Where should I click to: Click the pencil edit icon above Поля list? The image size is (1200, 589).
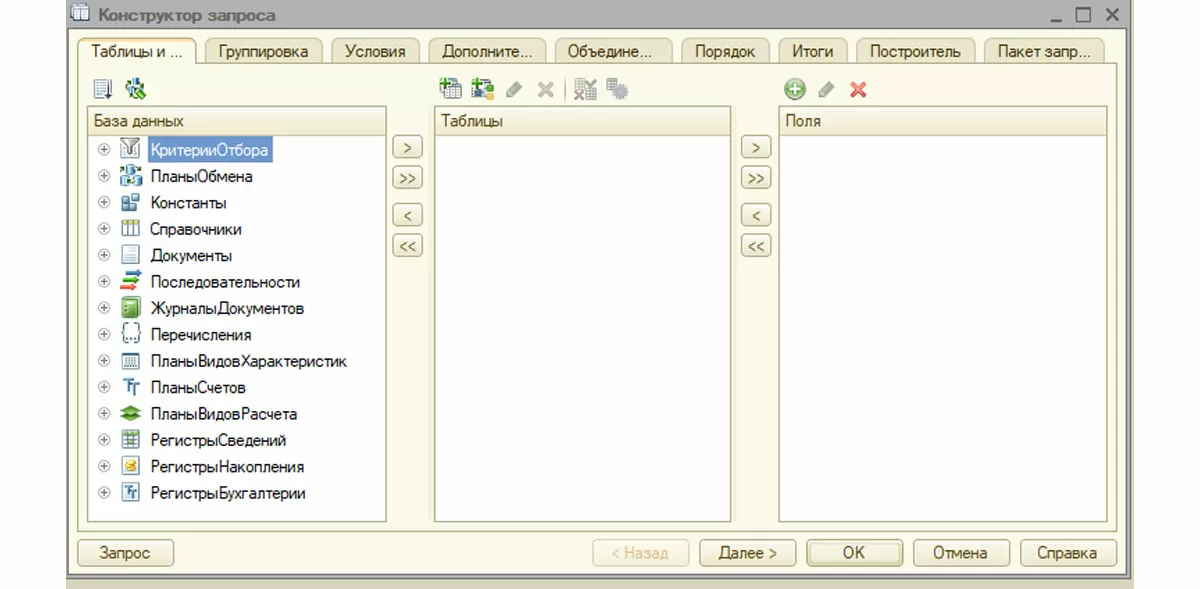826,90
